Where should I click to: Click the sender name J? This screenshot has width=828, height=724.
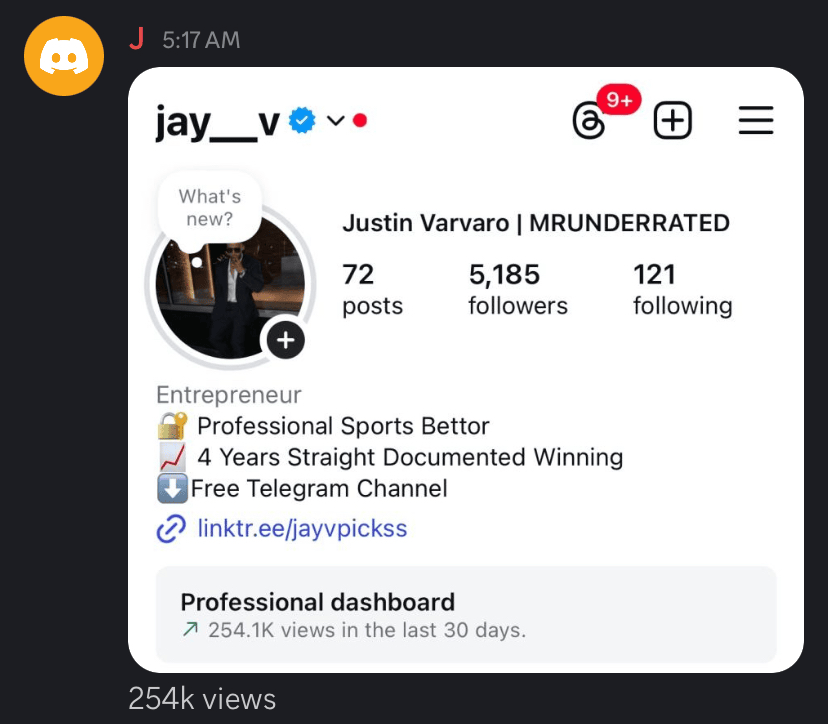137,40
